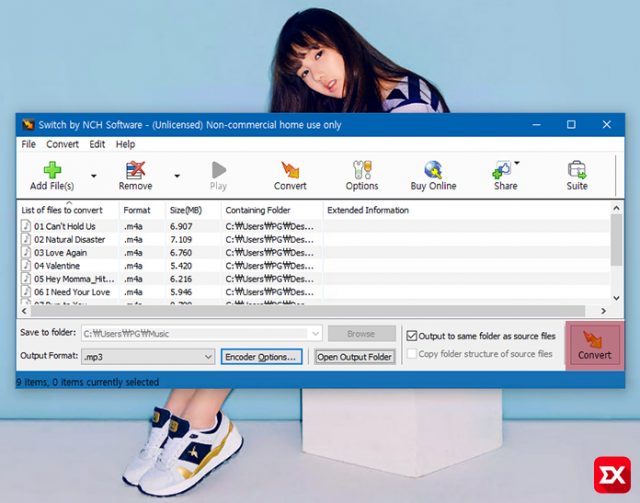Click the horizontal scroll left arrow
Screen dimensions: 640x503
coord(24,311)
